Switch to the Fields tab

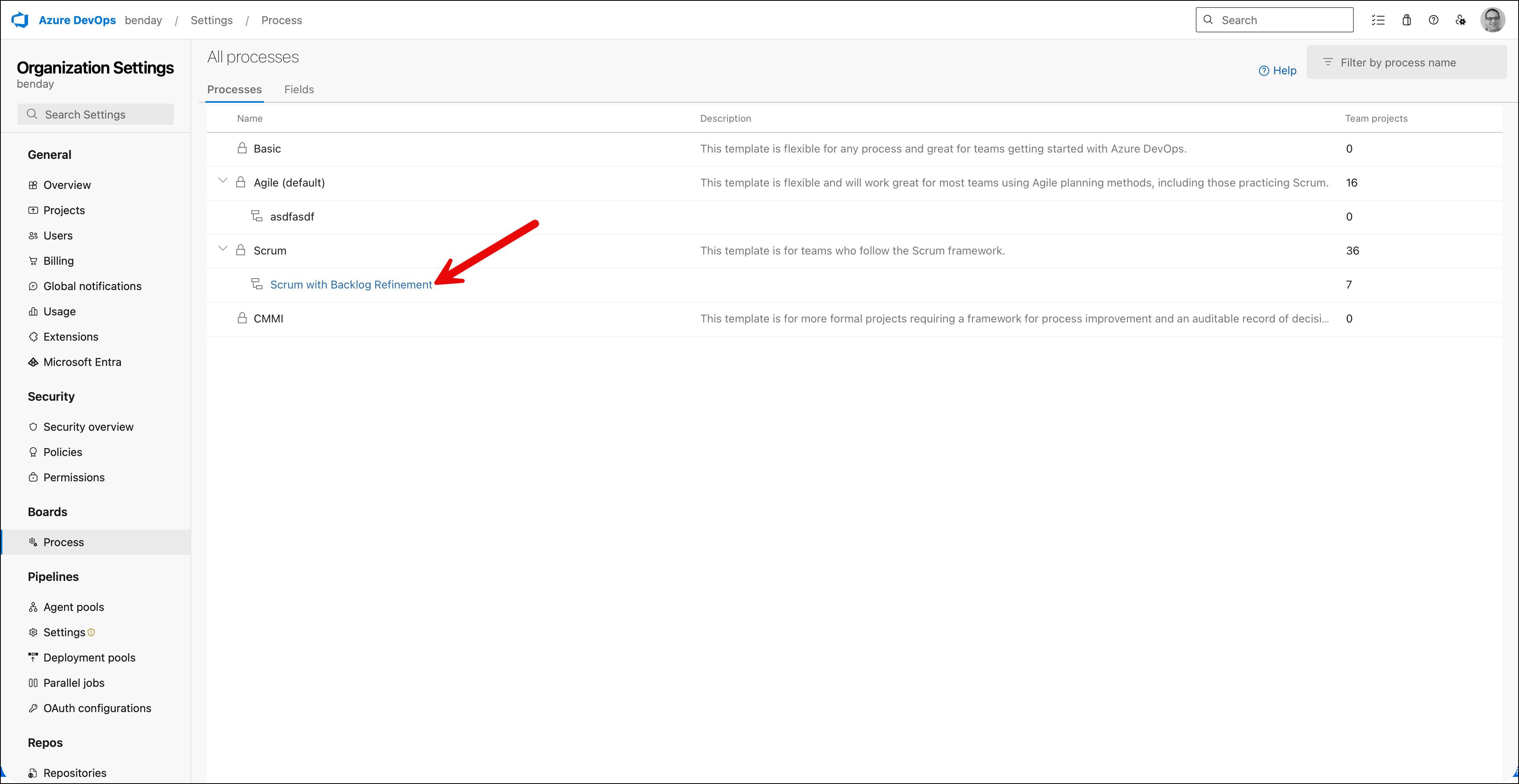point(299,89)
